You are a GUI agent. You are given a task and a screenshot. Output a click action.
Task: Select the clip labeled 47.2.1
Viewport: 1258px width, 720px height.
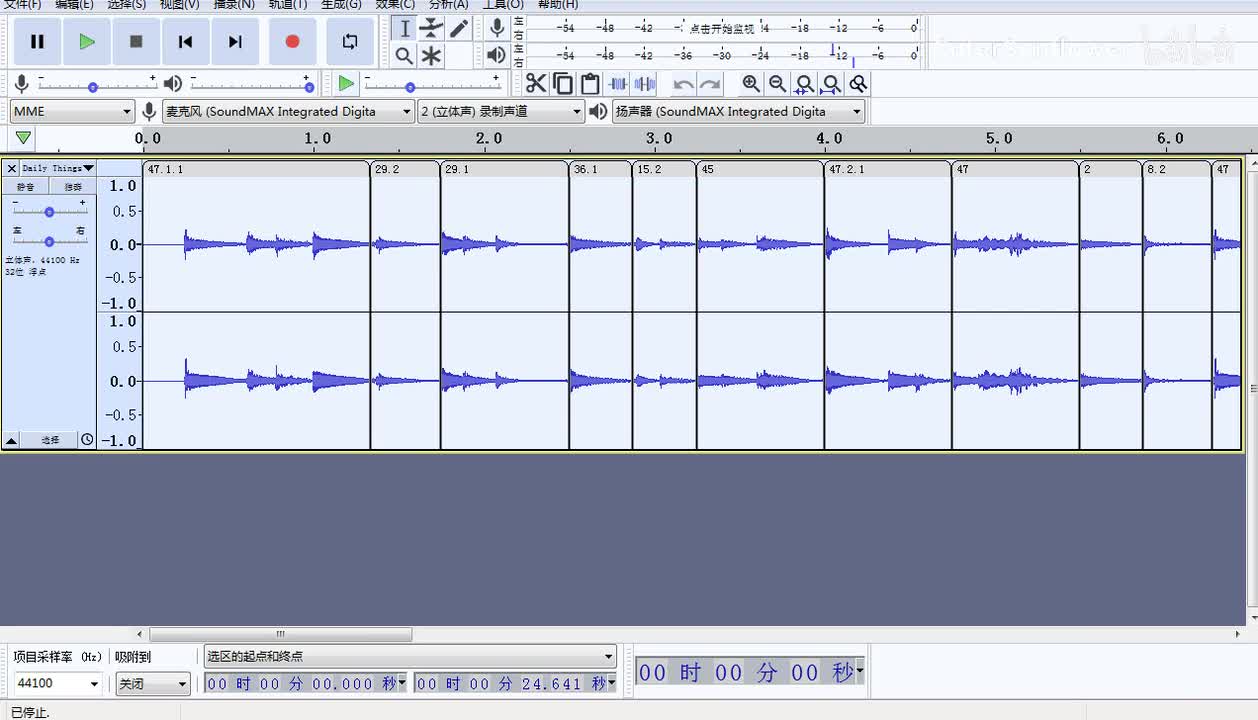tap(888, 169)
